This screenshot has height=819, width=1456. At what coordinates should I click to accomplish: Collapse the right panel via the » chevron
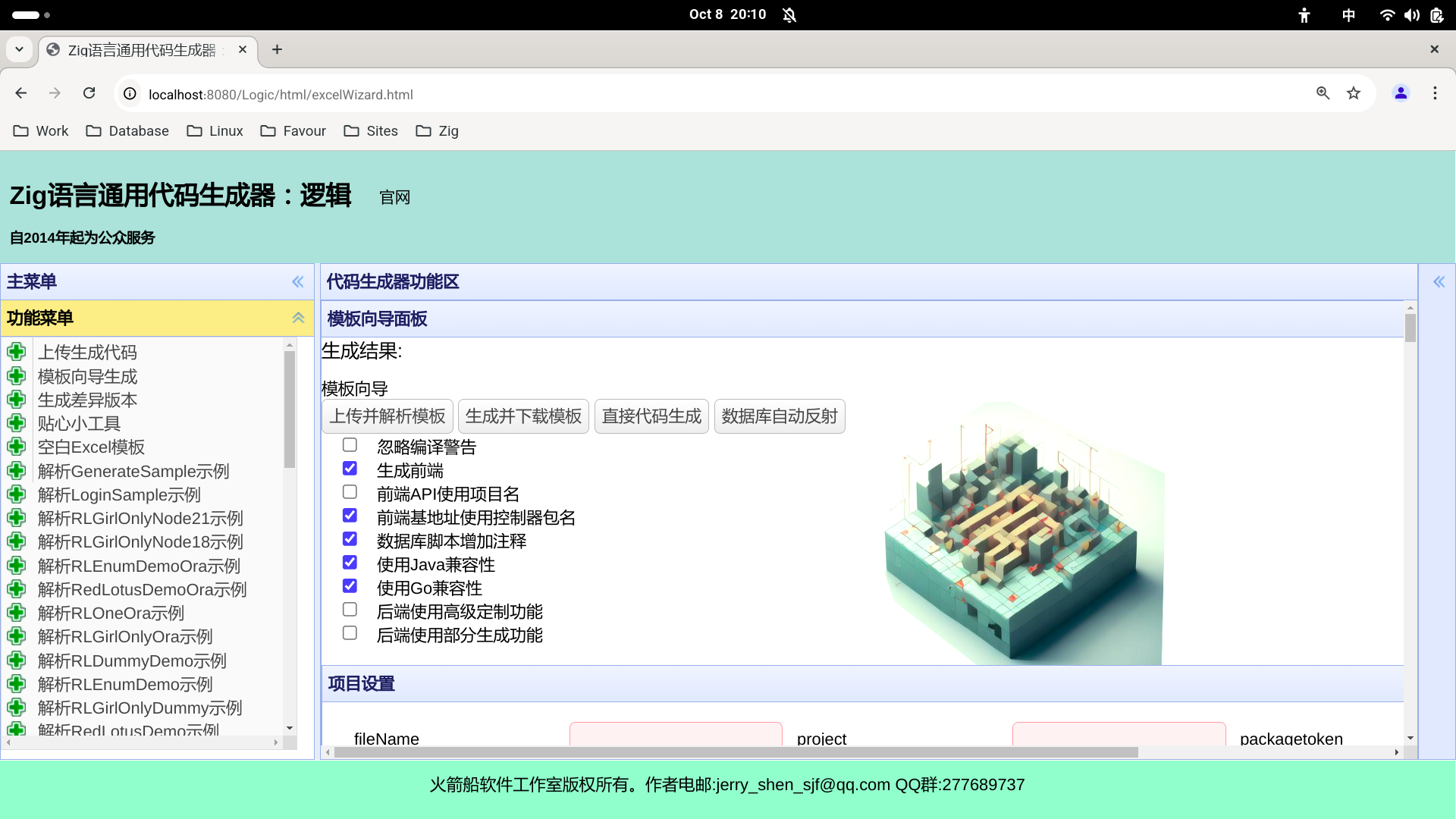tap(1439, 281)
